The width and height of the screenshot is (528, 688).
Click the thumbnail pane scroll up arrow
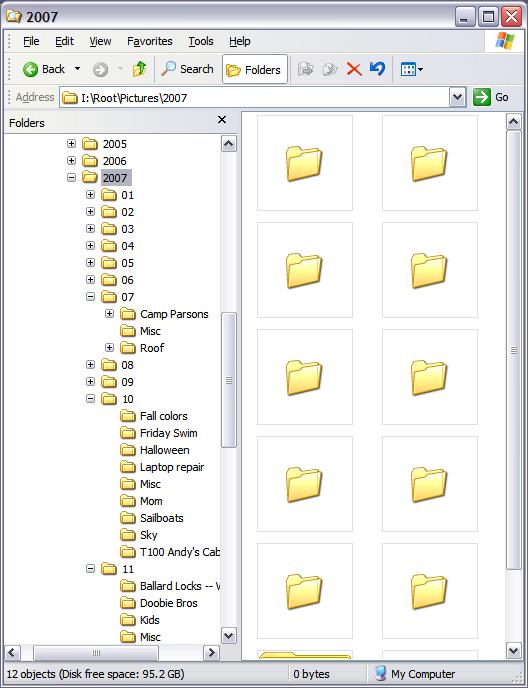(514, 121)
